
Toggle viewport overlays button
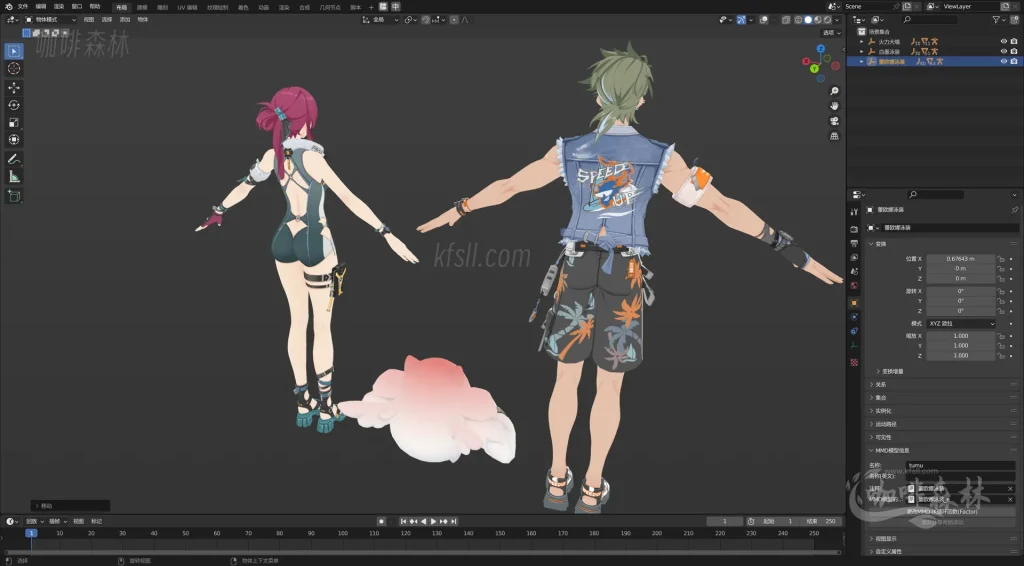pyautogui.click(x=764, y=20)
